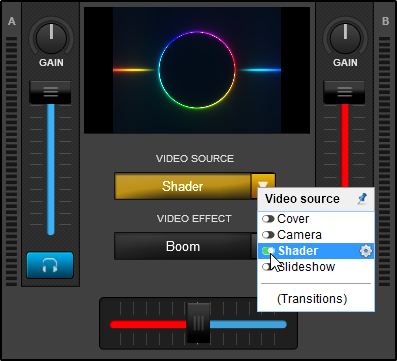Open the video source dropdown arrow
This screenshot has height=361, width=397.
263,186
